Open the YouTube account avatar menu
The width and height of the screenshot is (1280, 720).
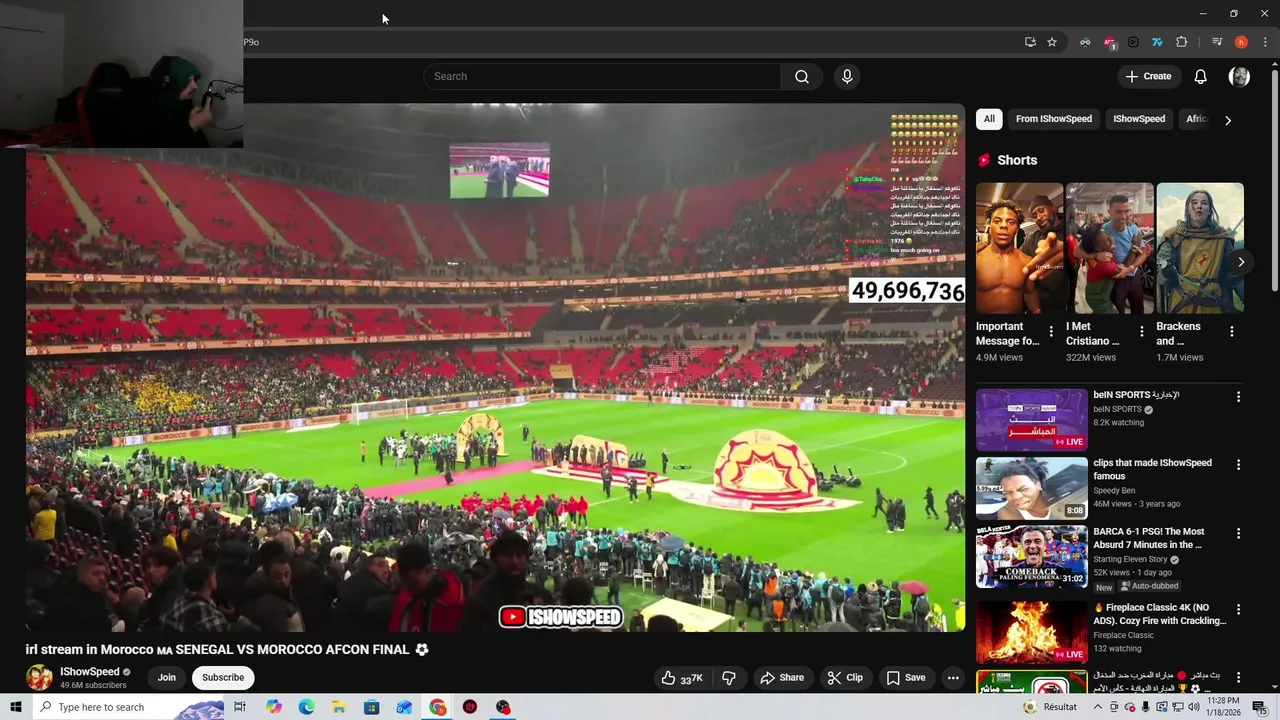click(x=1239, y=77)
